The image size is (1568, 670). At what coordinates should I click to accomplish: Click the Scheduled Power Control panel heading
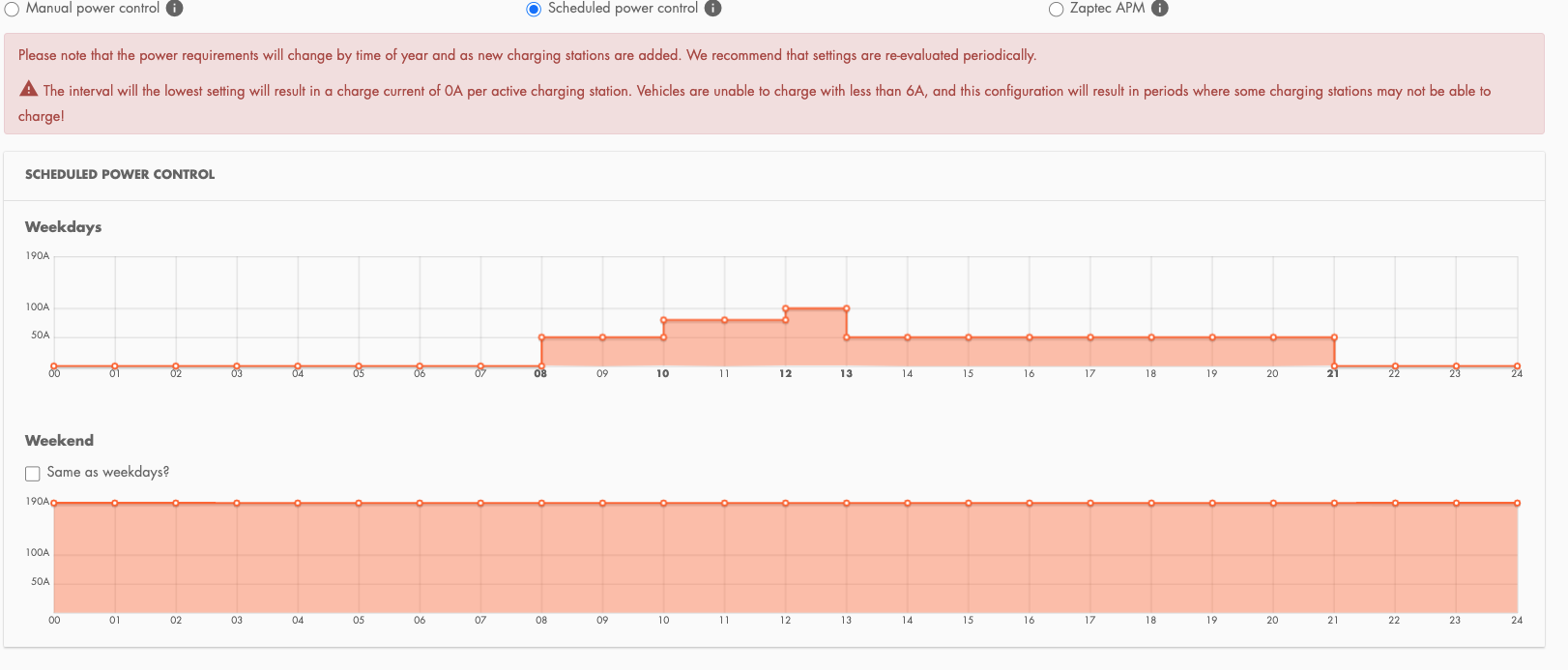pyautogui.click(x=120, y=174)
